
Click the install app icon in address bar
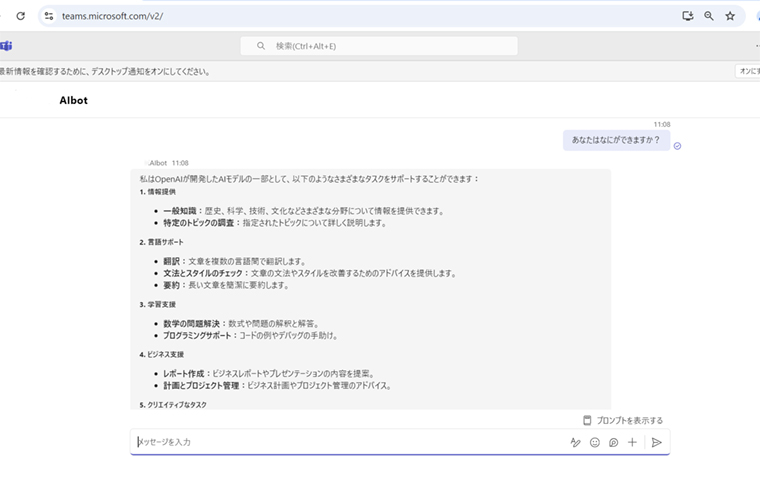[687, 16]
